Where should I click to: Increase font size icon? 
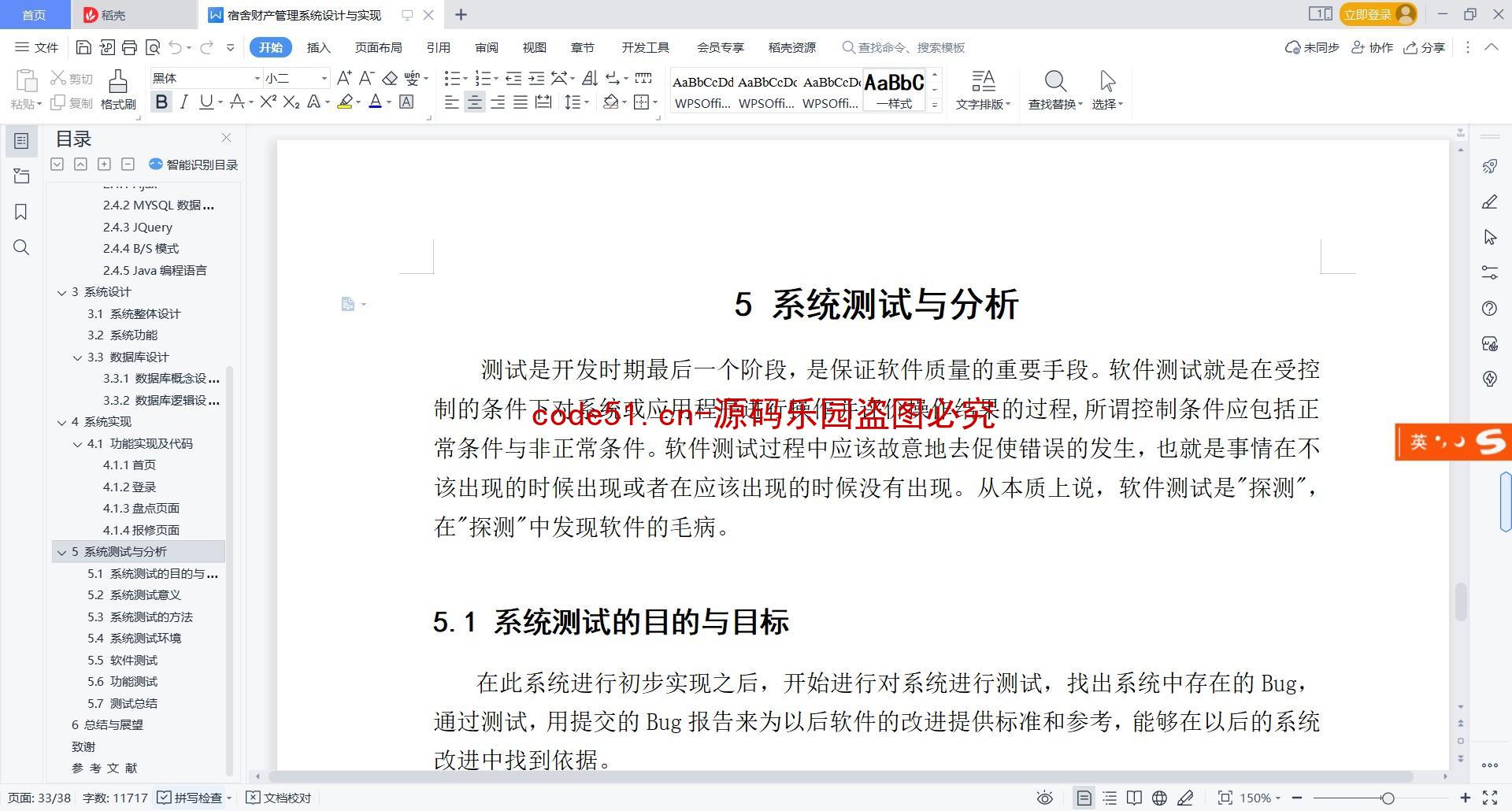tap(344, 78)
